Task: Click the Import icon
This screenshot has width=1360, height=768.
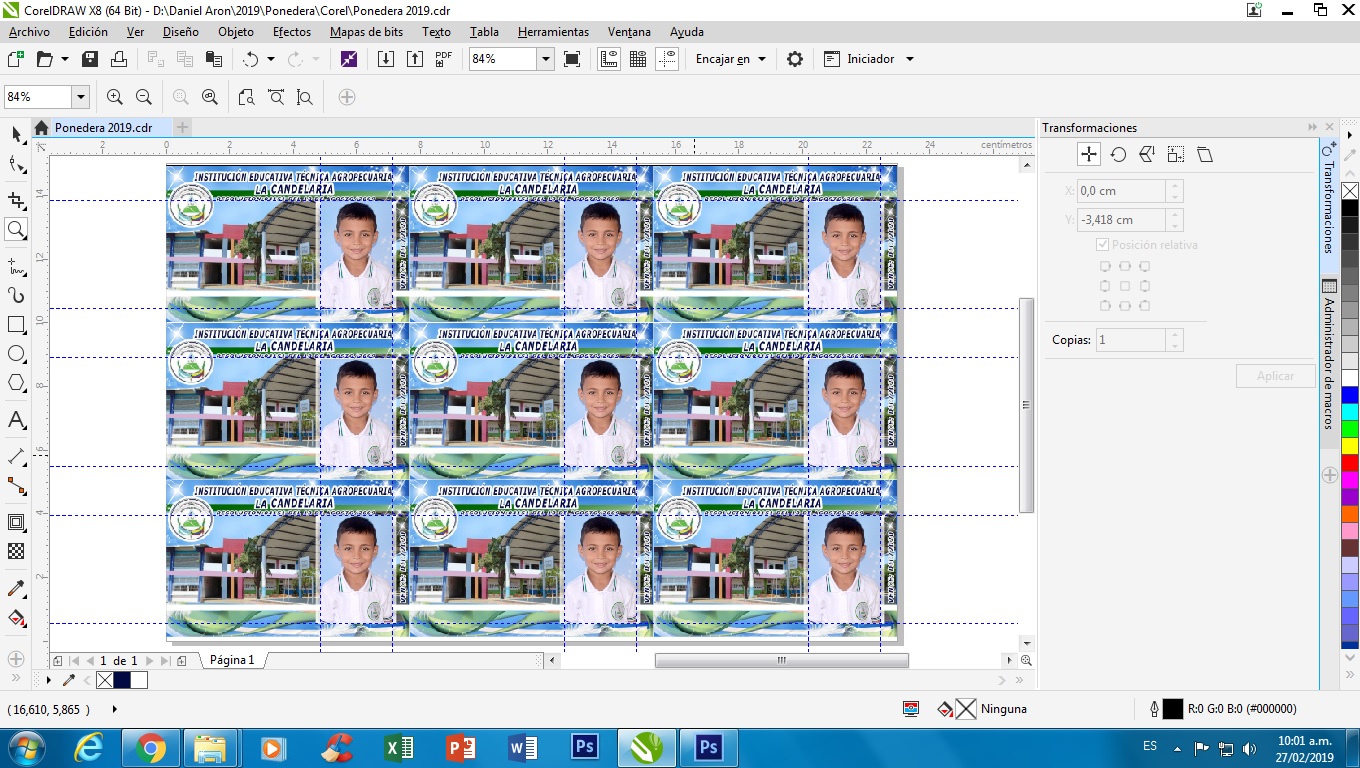Action: tap(386, 59)
